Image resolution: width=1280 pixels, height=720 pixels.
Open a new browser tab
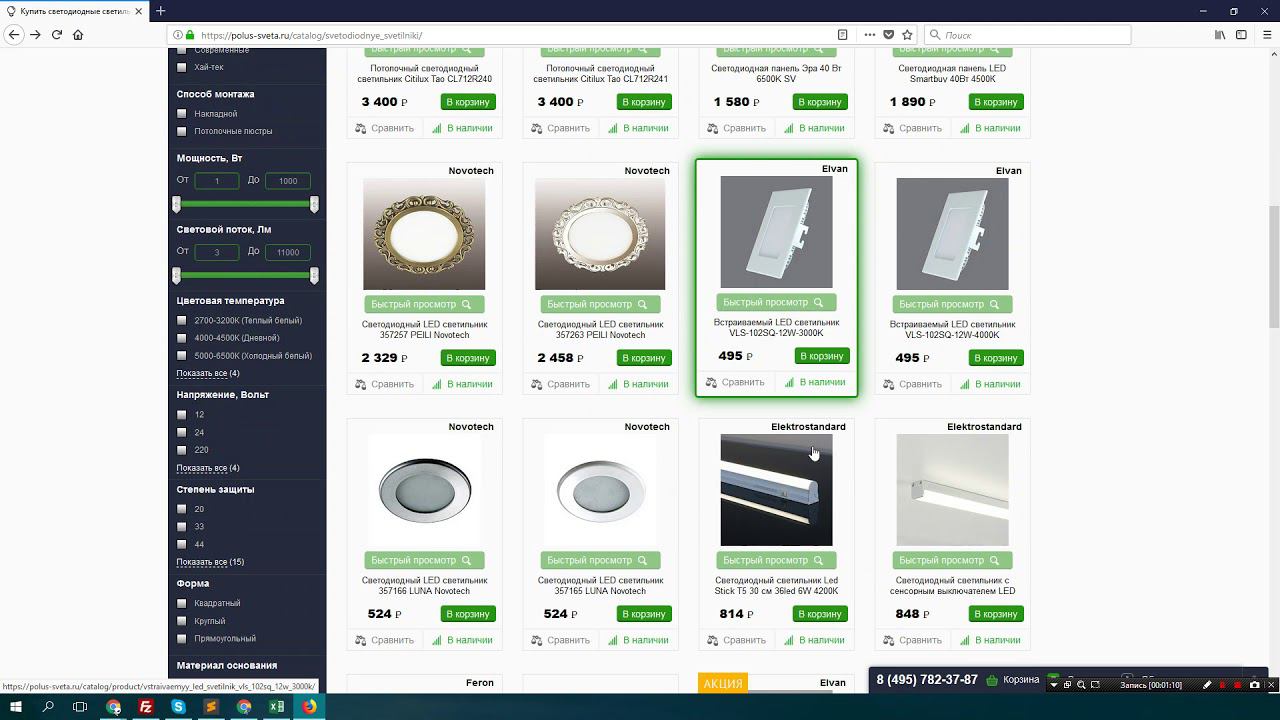click(x=160, y=11)
